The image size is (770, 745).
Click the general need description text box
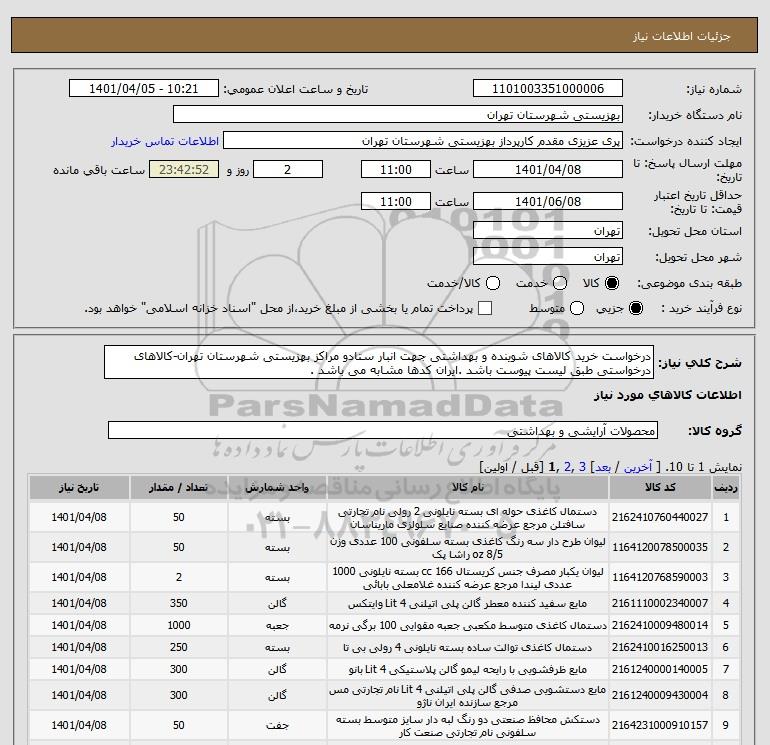tap(379, 362)
